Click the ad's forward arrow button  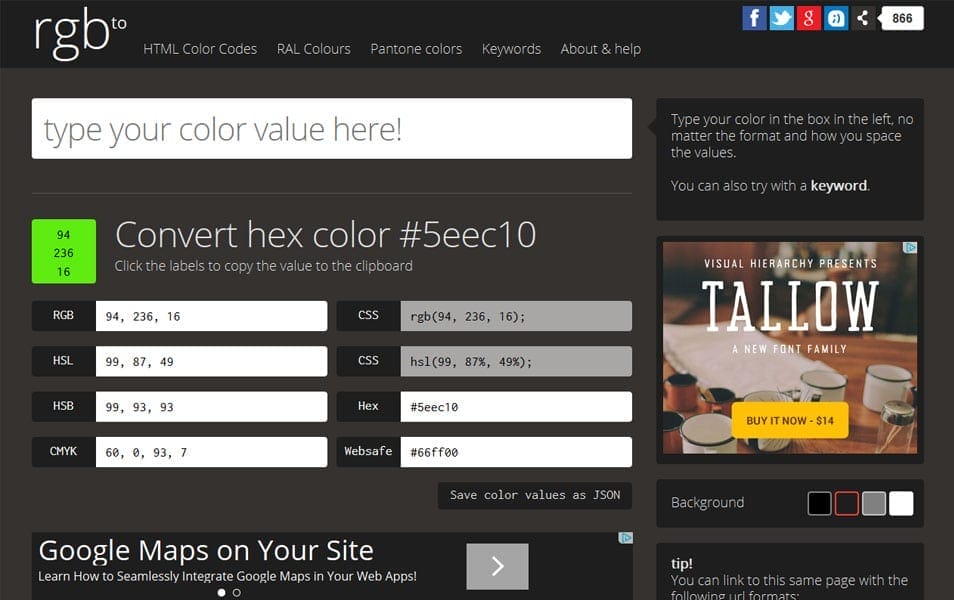(x=497, y=566)
